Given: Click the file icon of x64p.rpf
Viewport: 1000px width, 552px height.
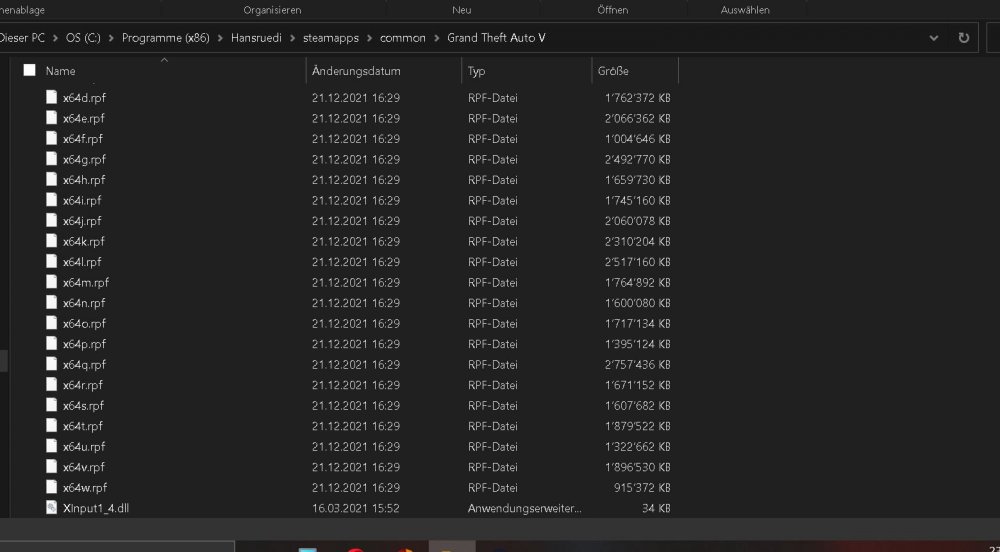Looking at the screenshot, I should [52, 344].
